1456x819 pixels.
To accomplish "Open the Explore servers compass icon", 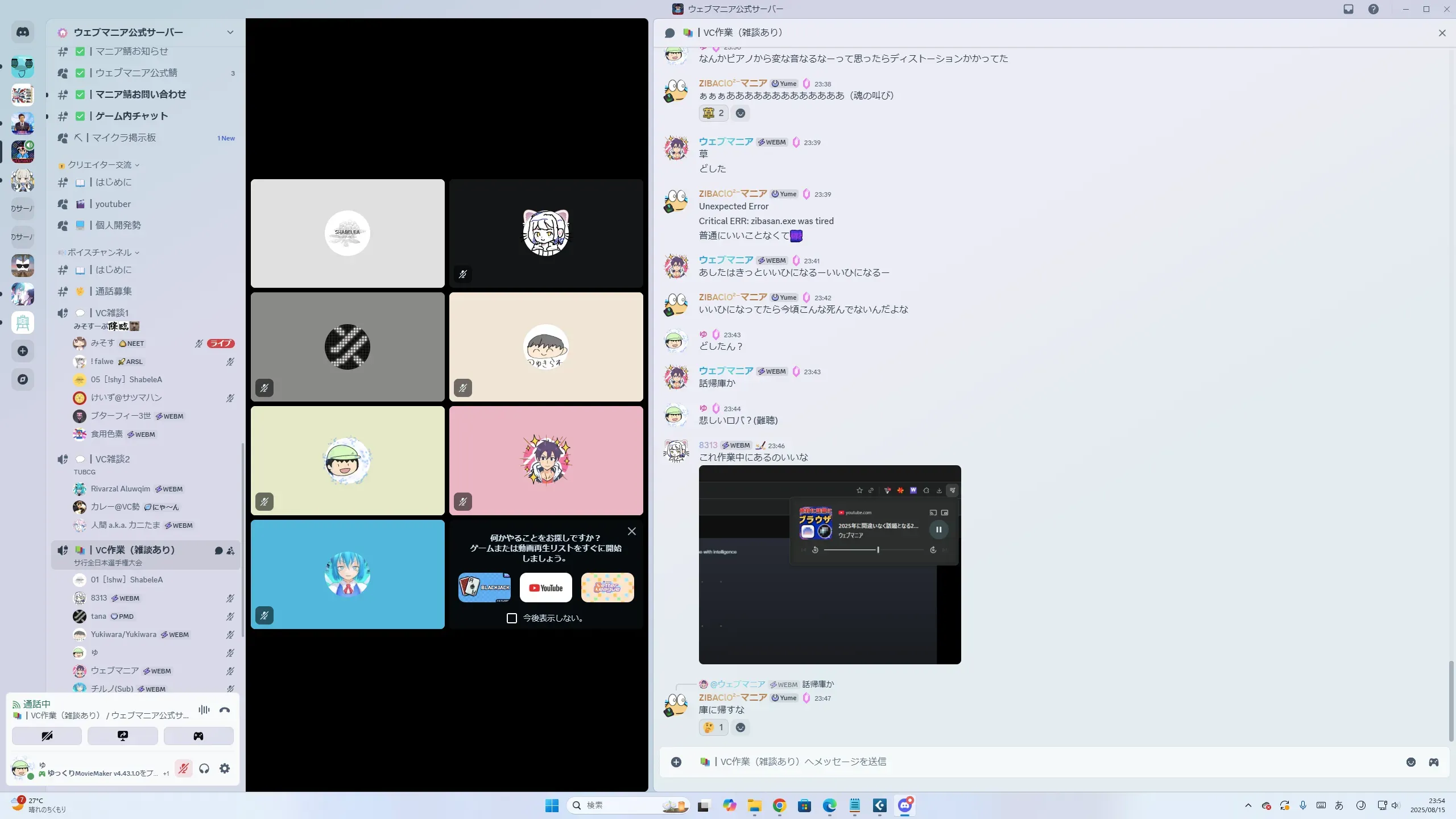I will coord(23,379).
